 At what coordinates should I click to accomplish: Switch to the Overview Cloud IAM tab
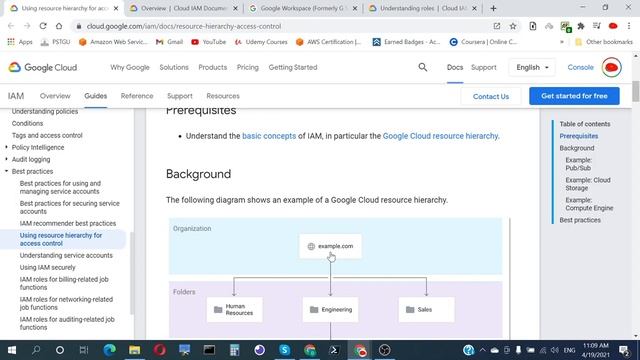[184, 8]
